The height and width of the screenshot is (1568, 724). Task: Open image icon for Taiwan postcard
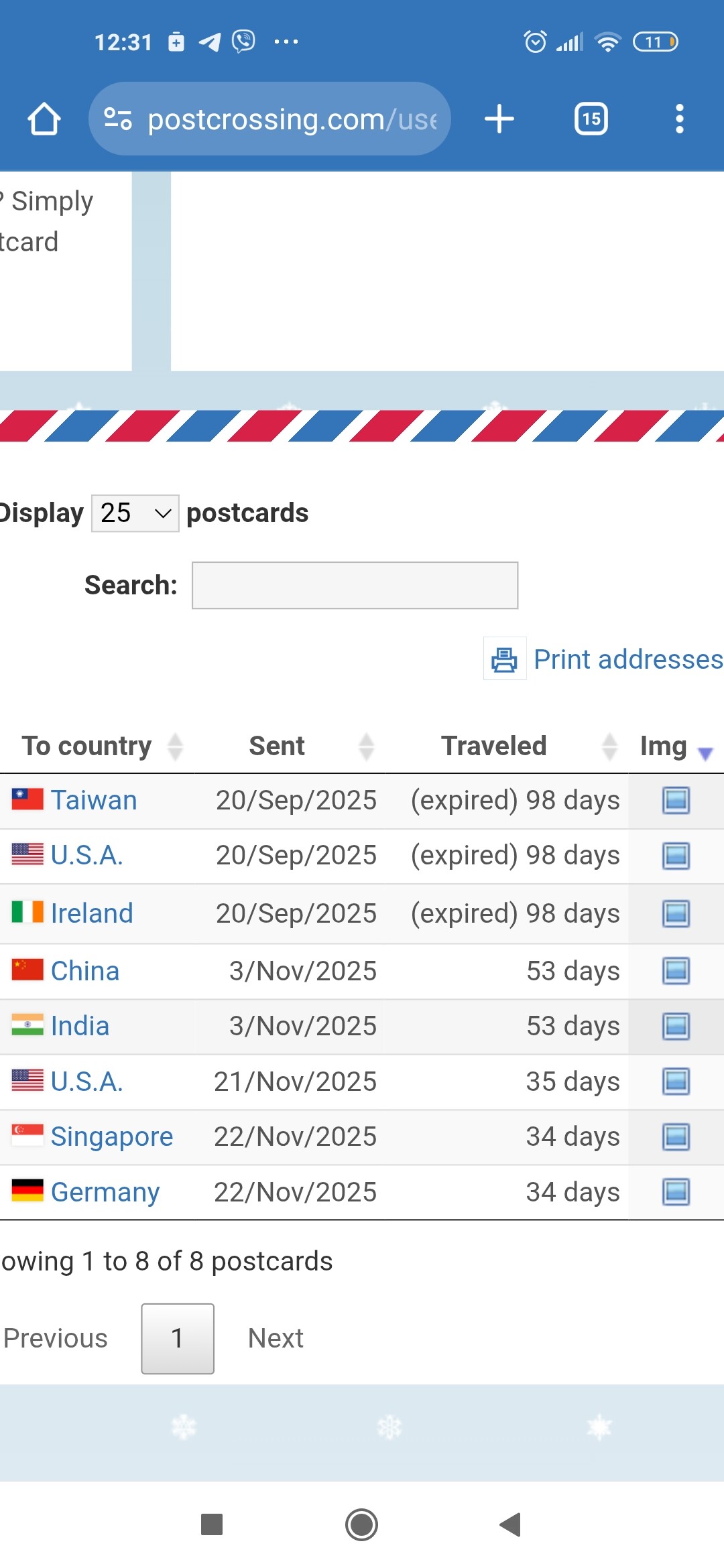[x=676, y=800]
